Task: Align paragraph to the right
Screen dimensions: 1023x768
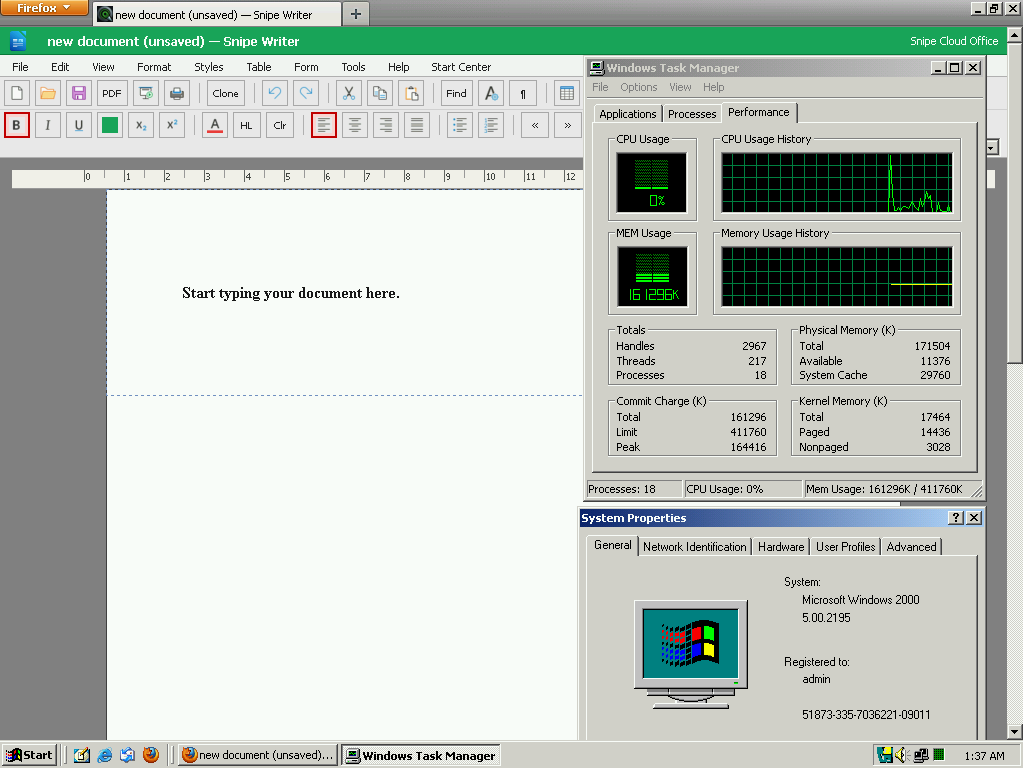Action: (x=386, y=125)
